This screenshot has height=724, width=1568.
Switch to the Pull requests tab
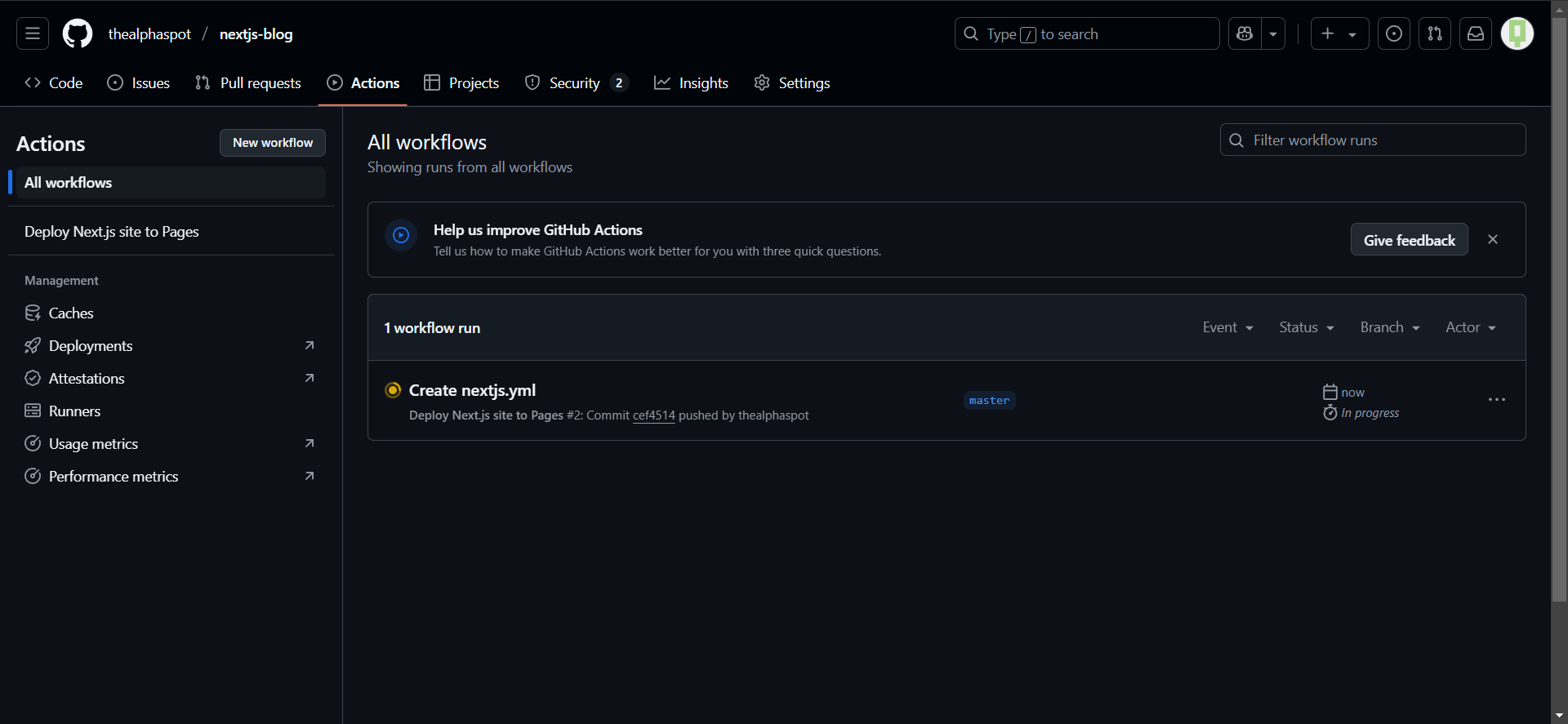[x=248, y=82]
